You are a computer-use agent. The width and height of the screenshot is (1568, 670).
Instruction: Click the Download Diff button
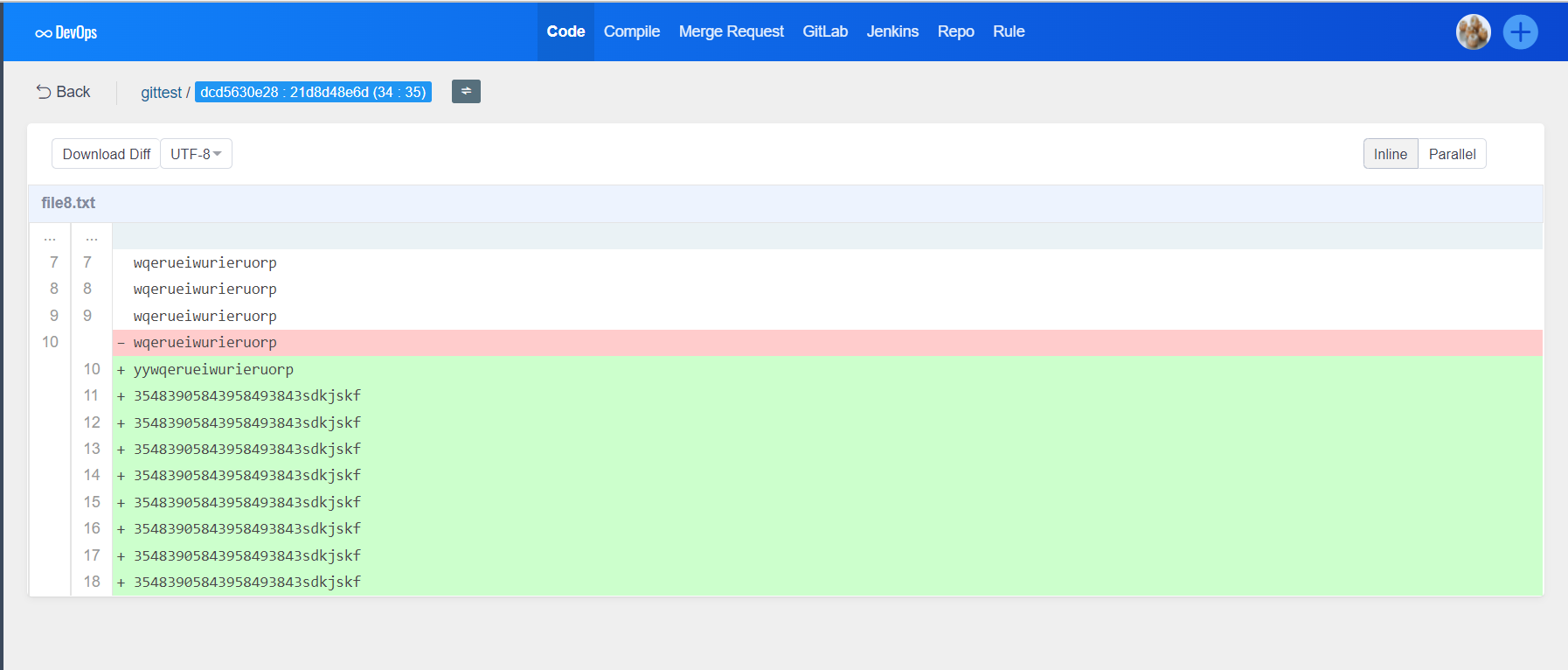[107, 154]
